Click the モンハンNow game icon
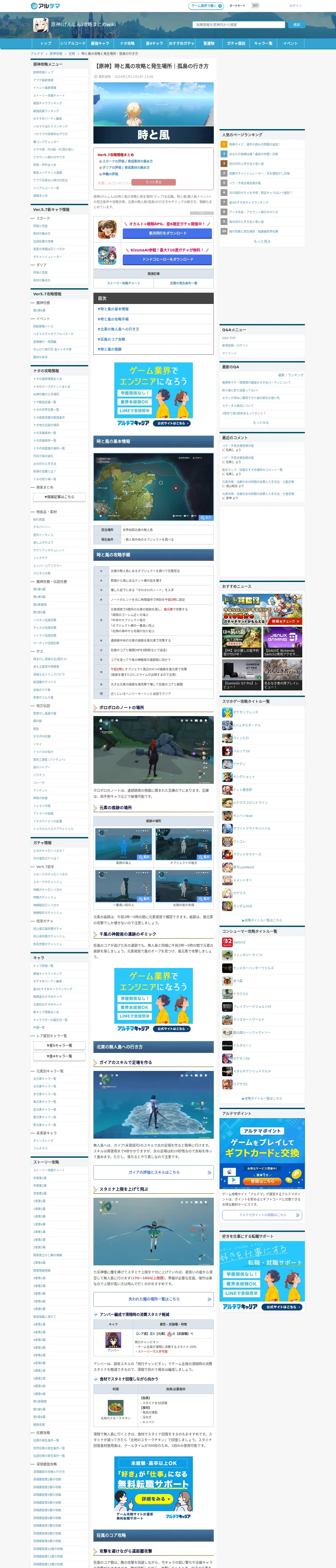This screenshot has width=336, height=1568. tap(227, 815)
